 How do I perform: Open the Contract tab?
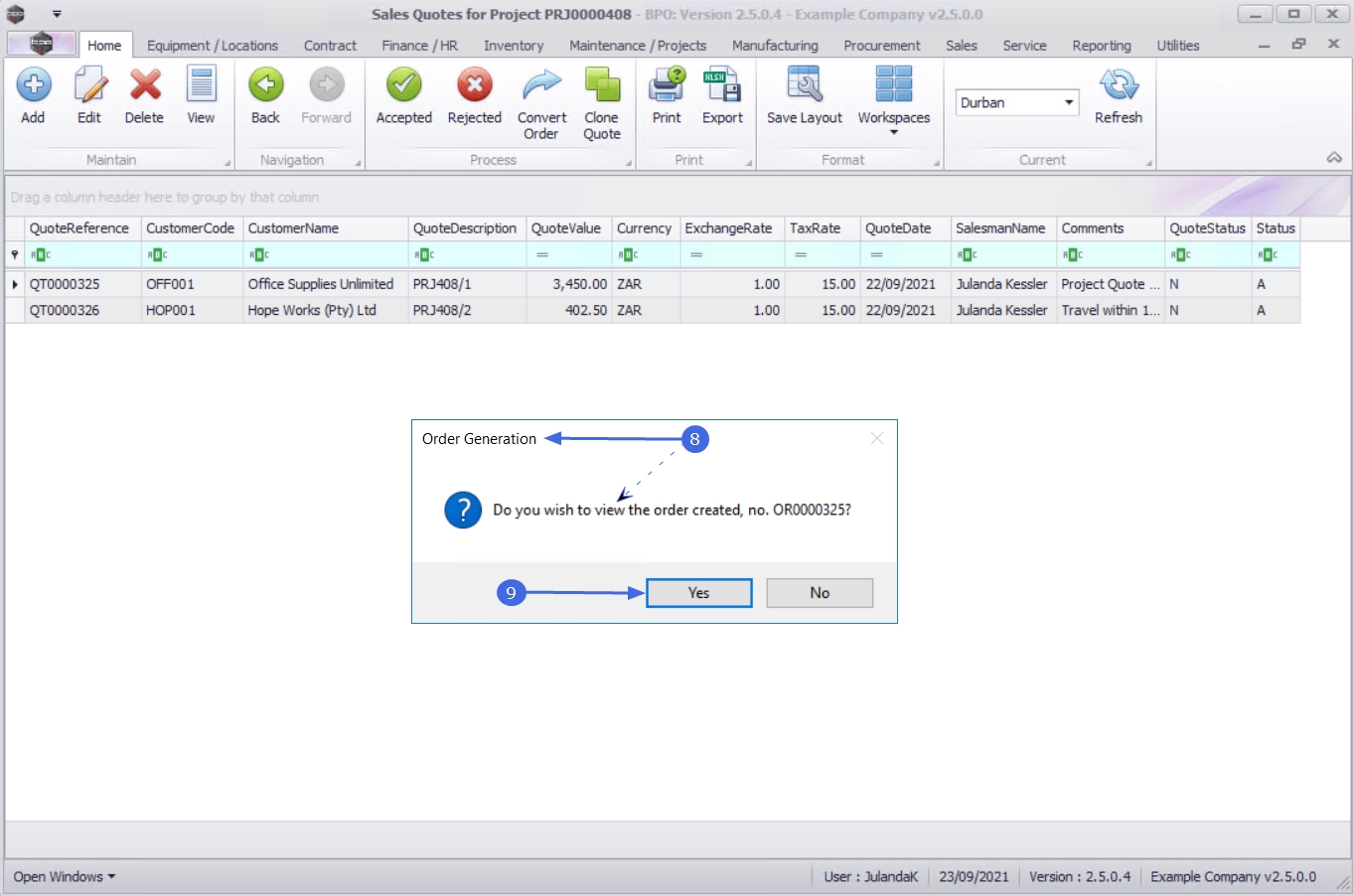click(x=330, y=46)
